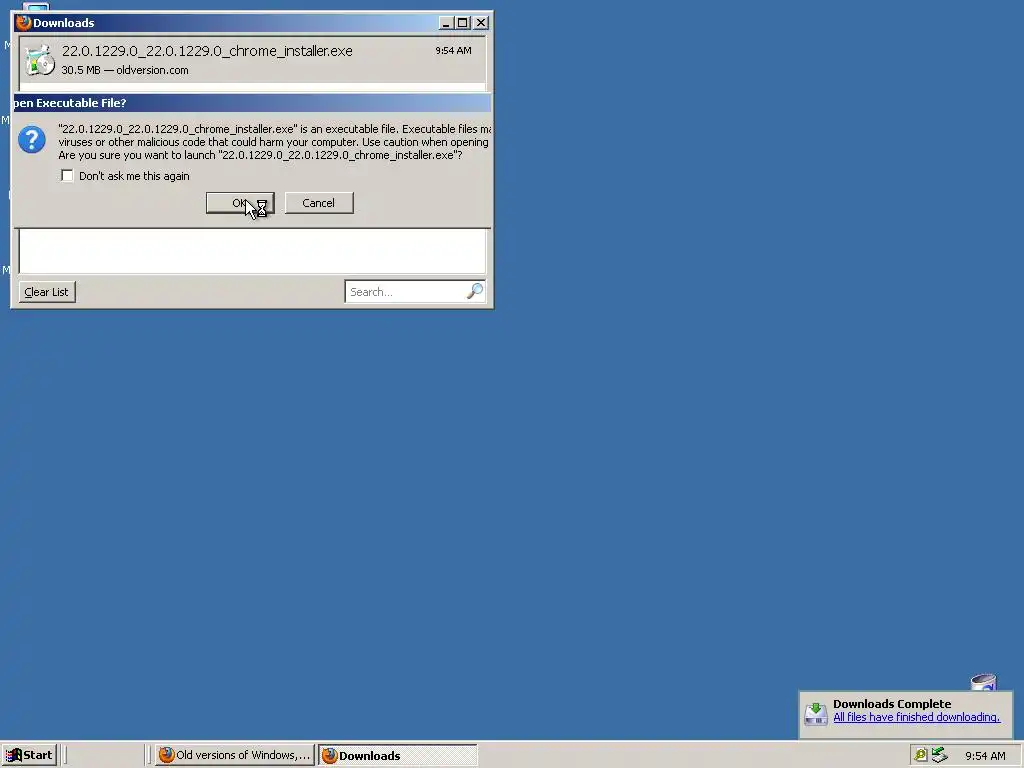Viewport: 1024px width, 768px height.
Task: Select the Downloads taskbar button
Action: click(x=398, y=755)
